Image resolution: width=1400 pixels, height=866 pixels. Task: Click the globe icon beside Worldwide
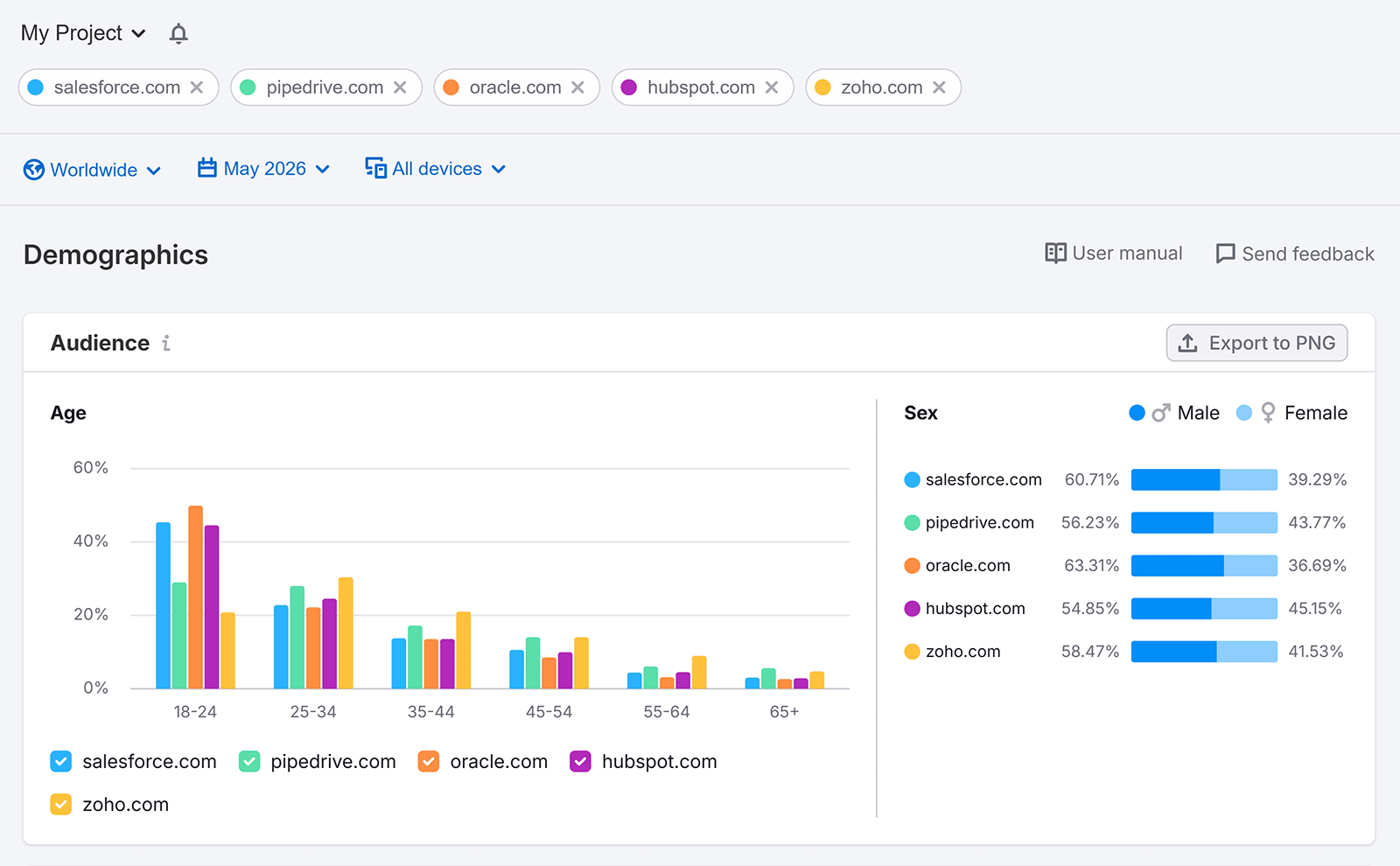(x=34, y=170)
